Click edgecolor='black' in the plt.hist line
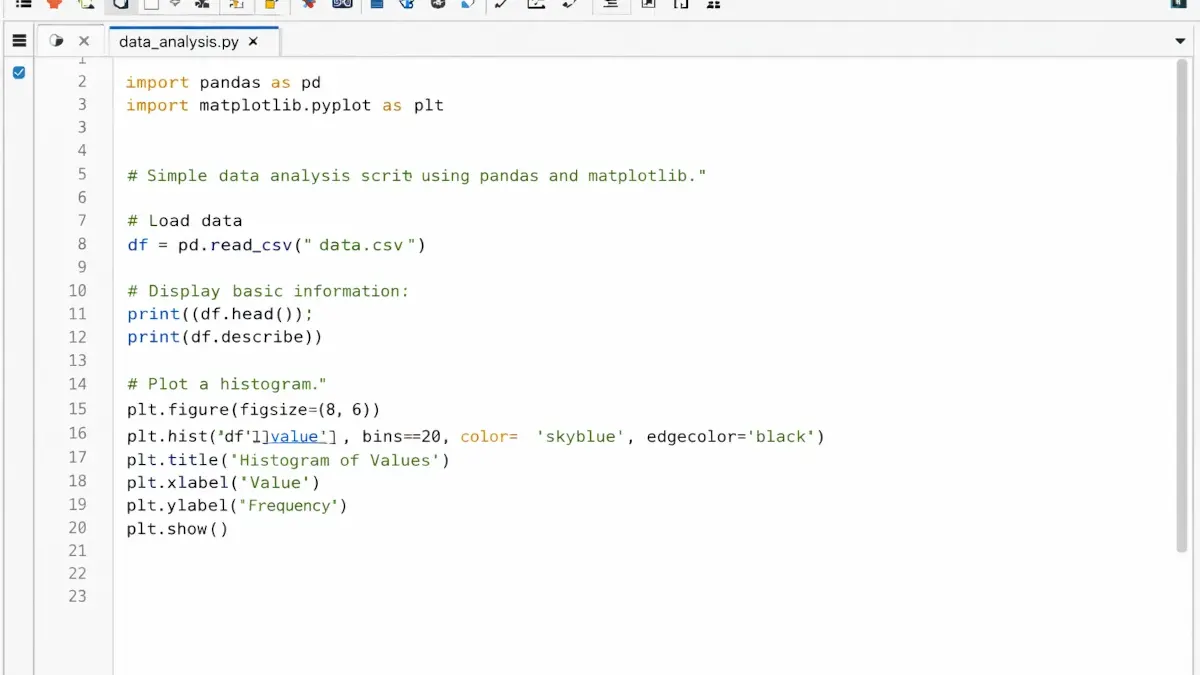This screenshot has height=675, width=1200. [731, 436]
